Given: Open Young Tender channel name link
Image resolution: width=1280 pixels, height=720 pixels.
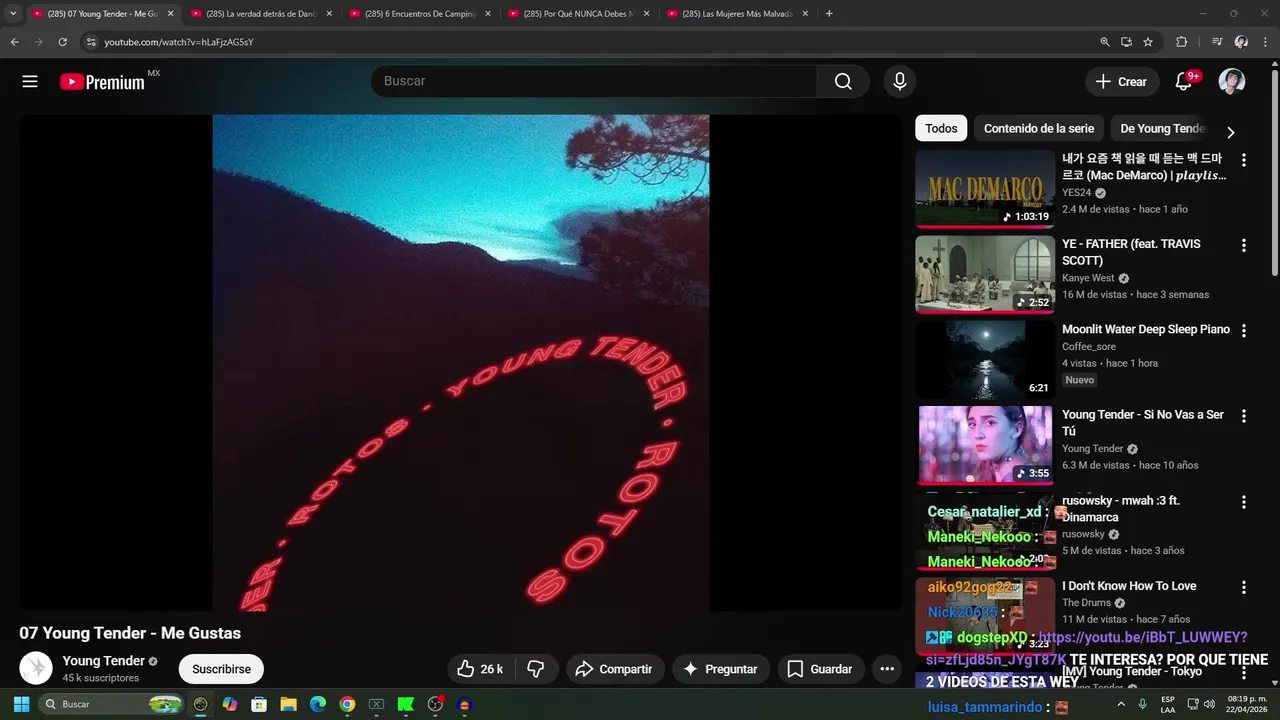Looking at the screenshot, I should (103, 661).
